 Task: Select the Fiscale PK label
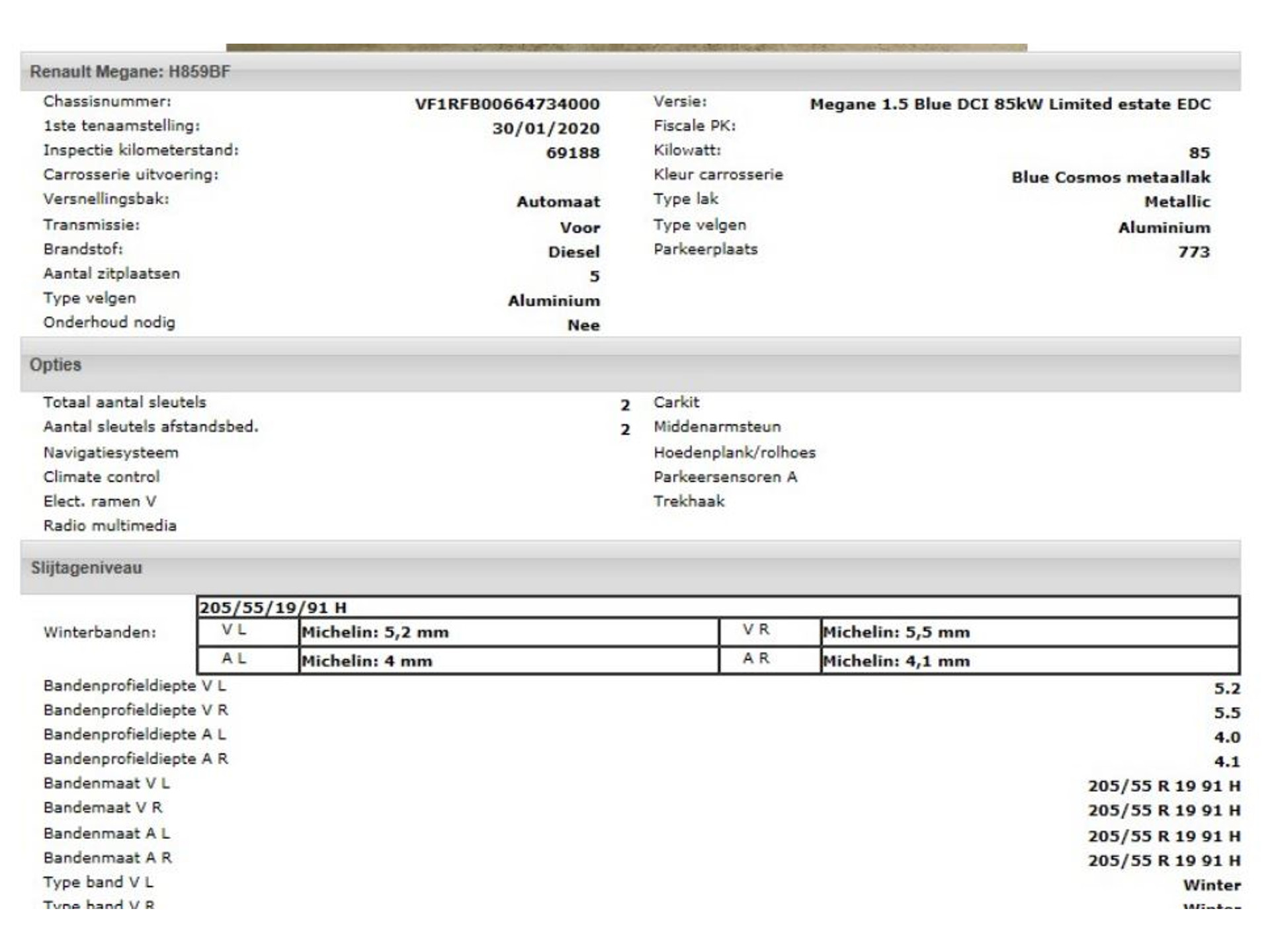695,126
